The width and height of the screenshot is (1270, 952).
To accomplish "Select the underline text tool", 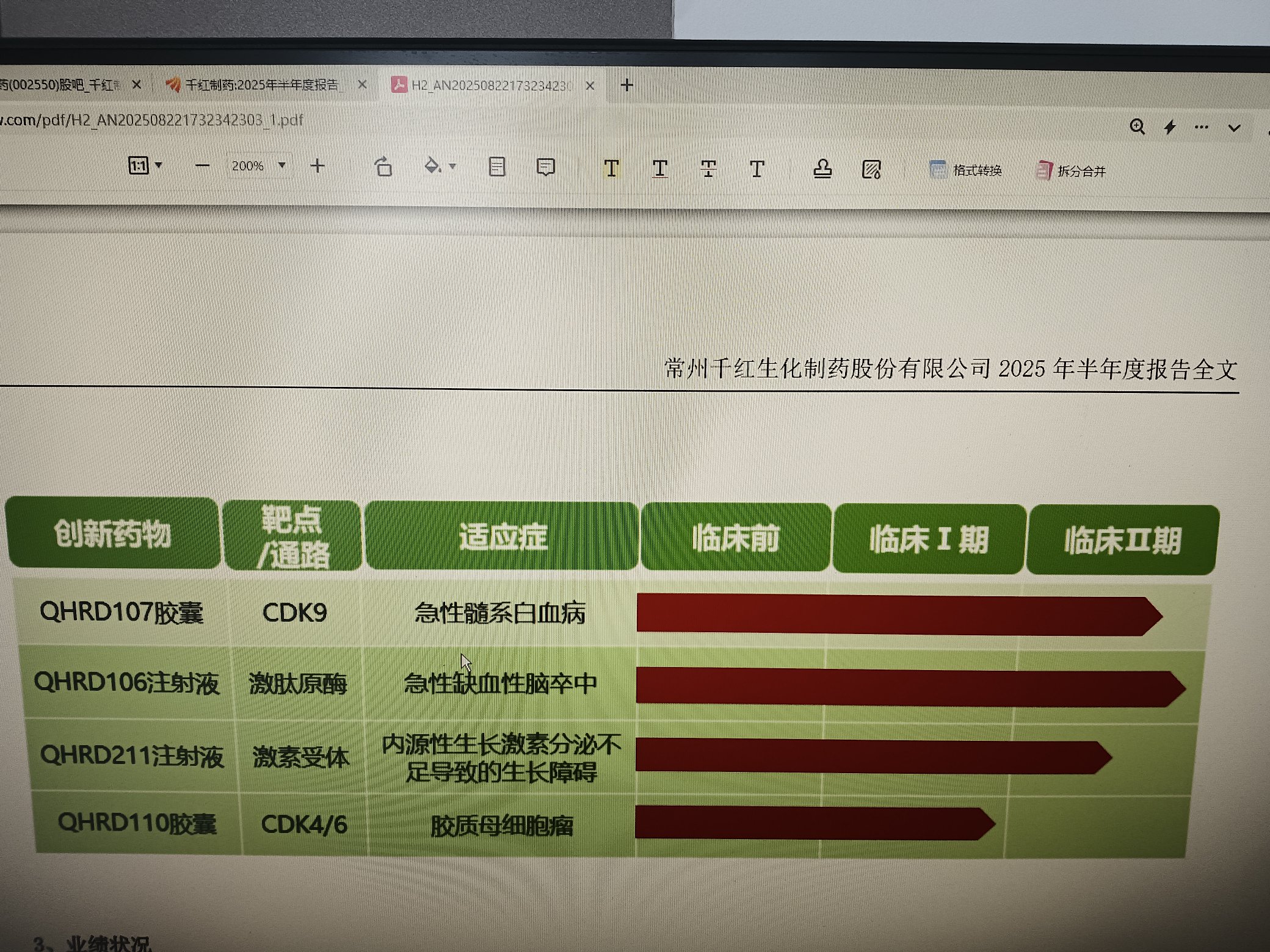I will tap(660, 169).
